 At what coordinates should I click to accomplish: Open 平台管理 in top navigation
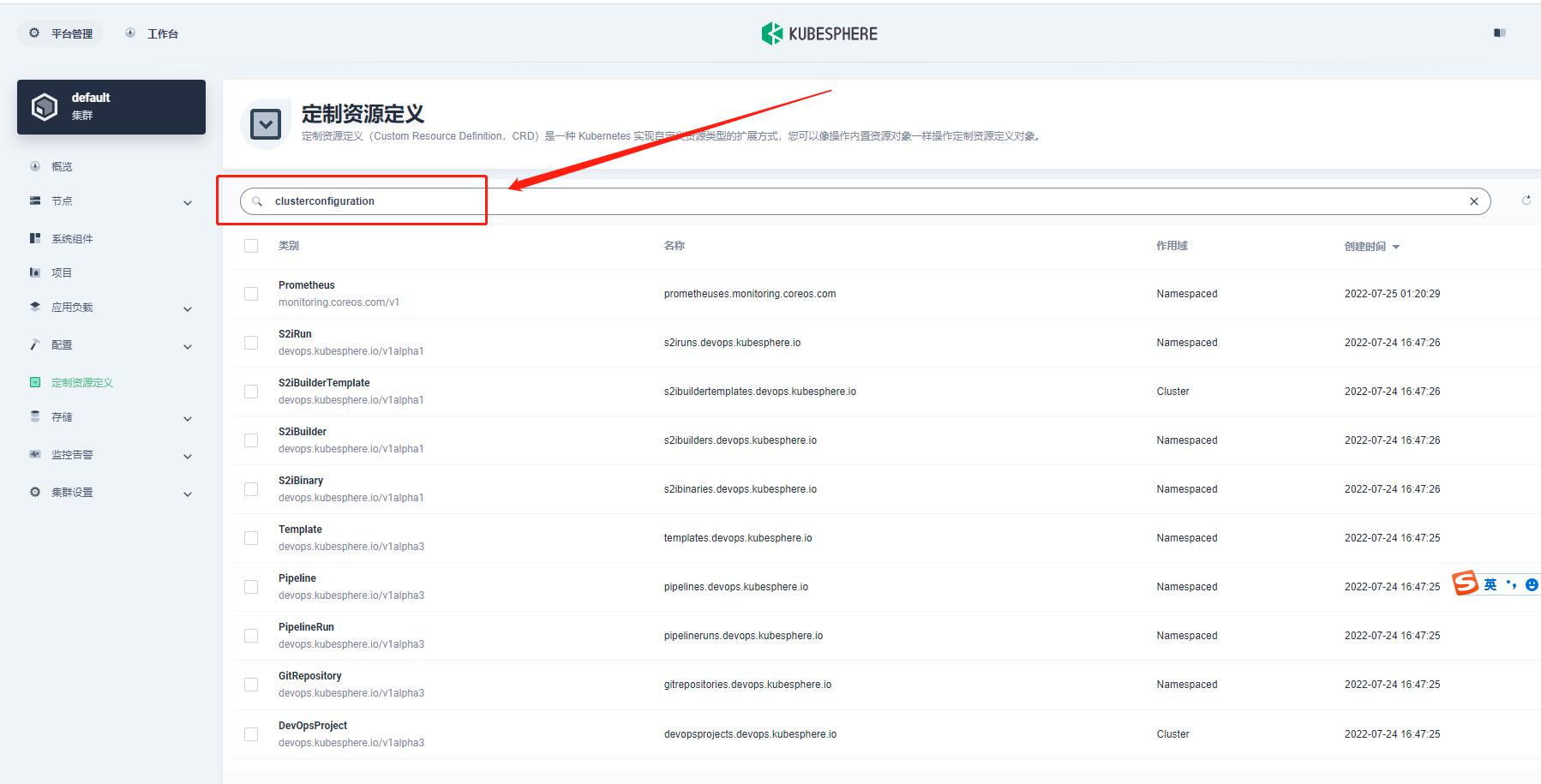61,33
